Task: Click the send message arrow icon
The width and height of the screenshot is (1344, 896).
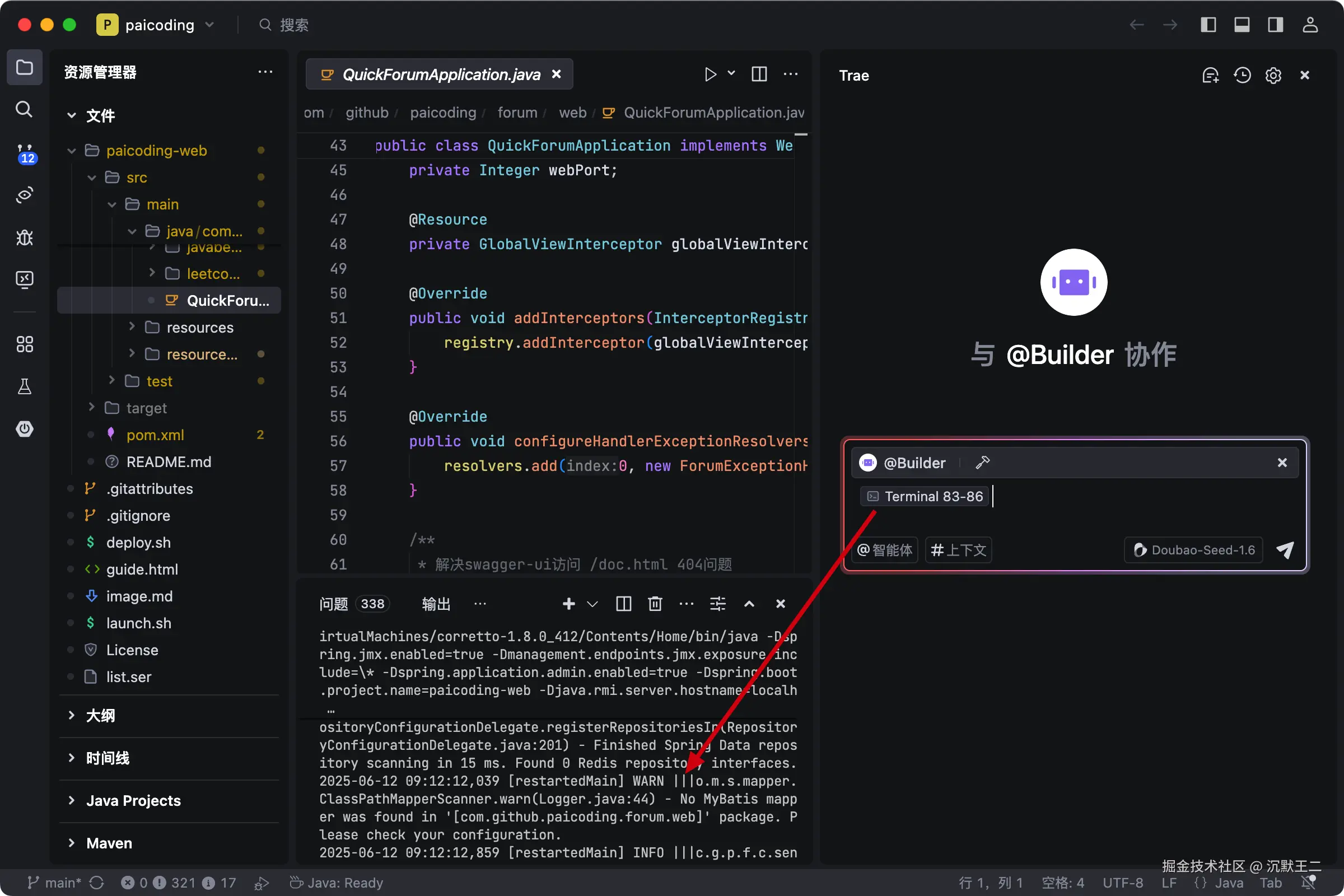Action: [1285, 550]
